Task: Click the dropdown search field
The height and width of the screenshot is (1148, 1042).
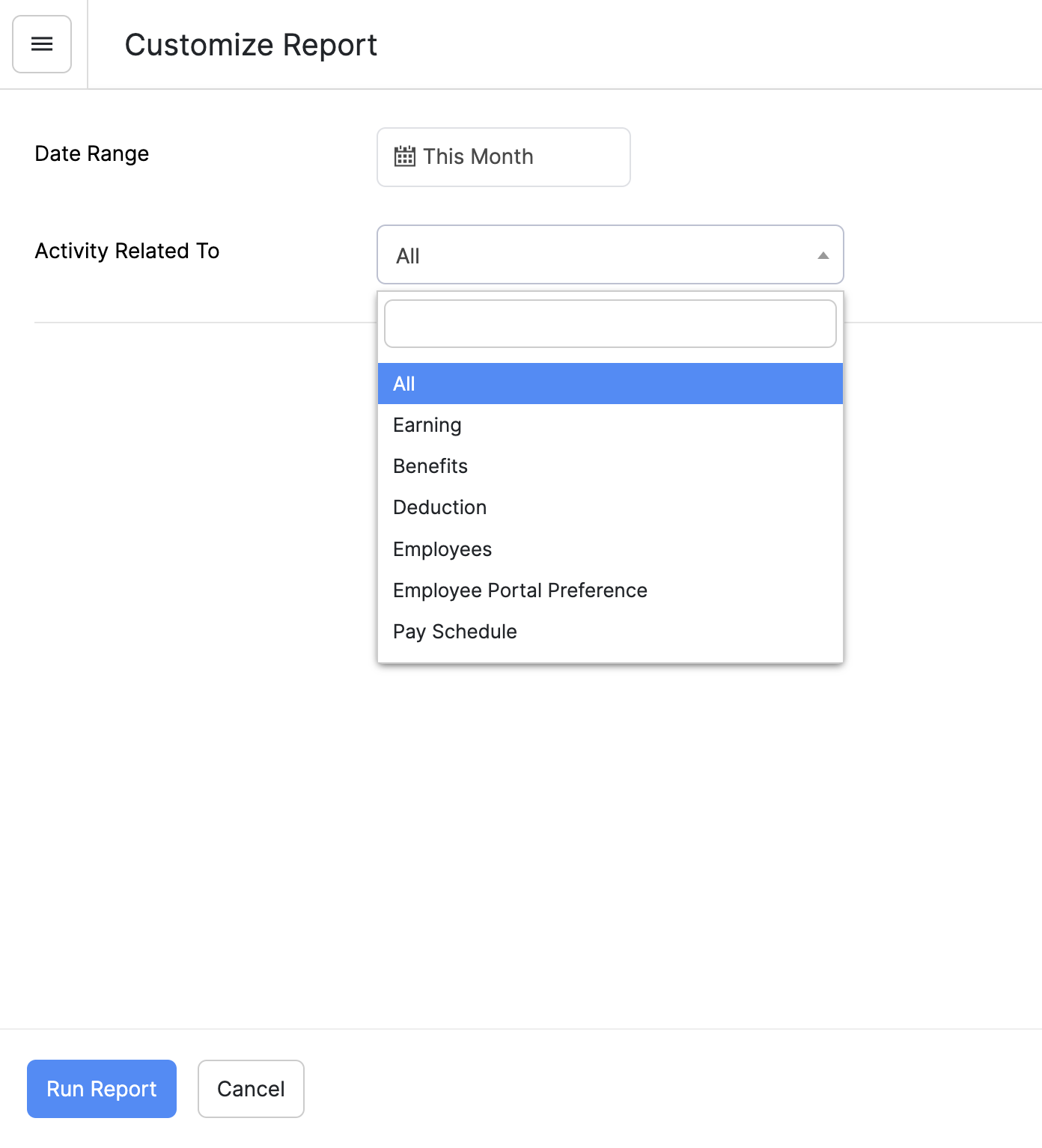Action: [x=609, y=324]
